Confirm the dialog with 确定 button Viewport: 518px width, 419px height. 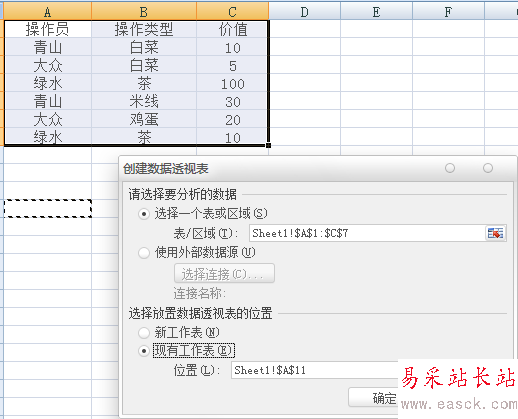click(x=373, y=397)
